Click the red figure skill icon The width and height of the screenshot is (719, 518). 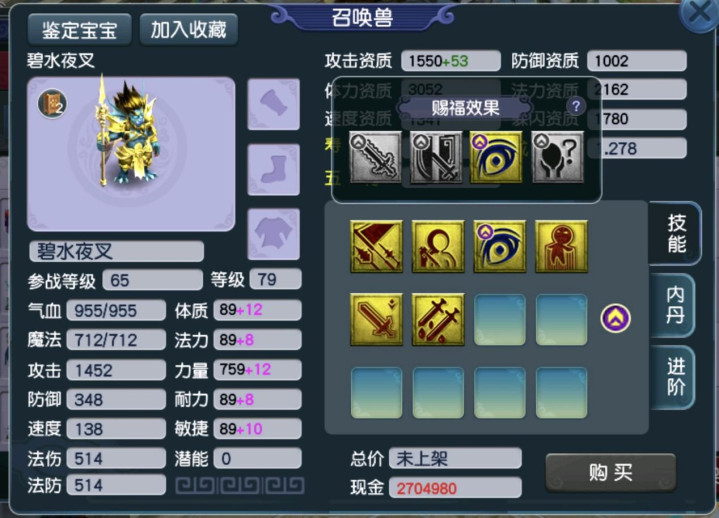(x=561, y=246)
